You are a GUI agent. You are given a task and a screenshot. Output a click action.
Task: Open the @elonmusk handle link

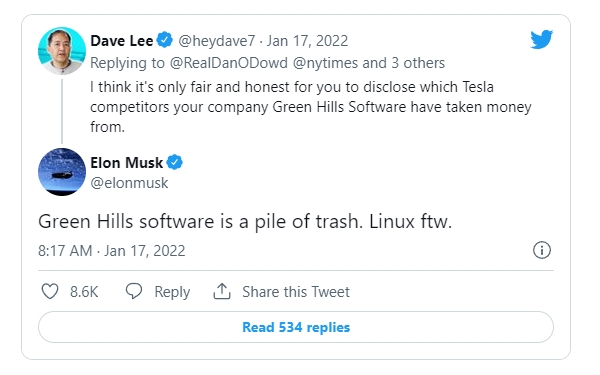click(x=129, y=183)
